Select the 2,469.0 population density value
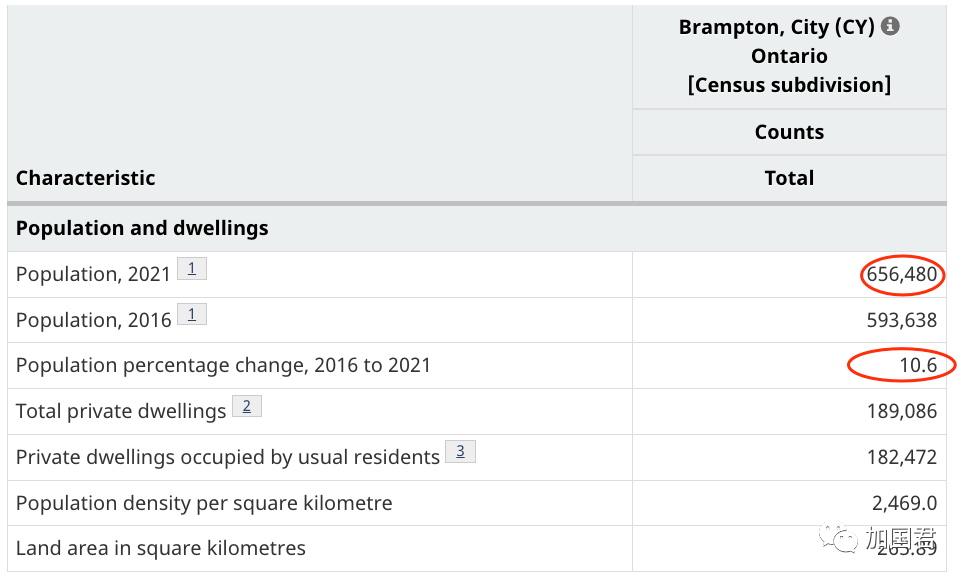 click(904, 503)
